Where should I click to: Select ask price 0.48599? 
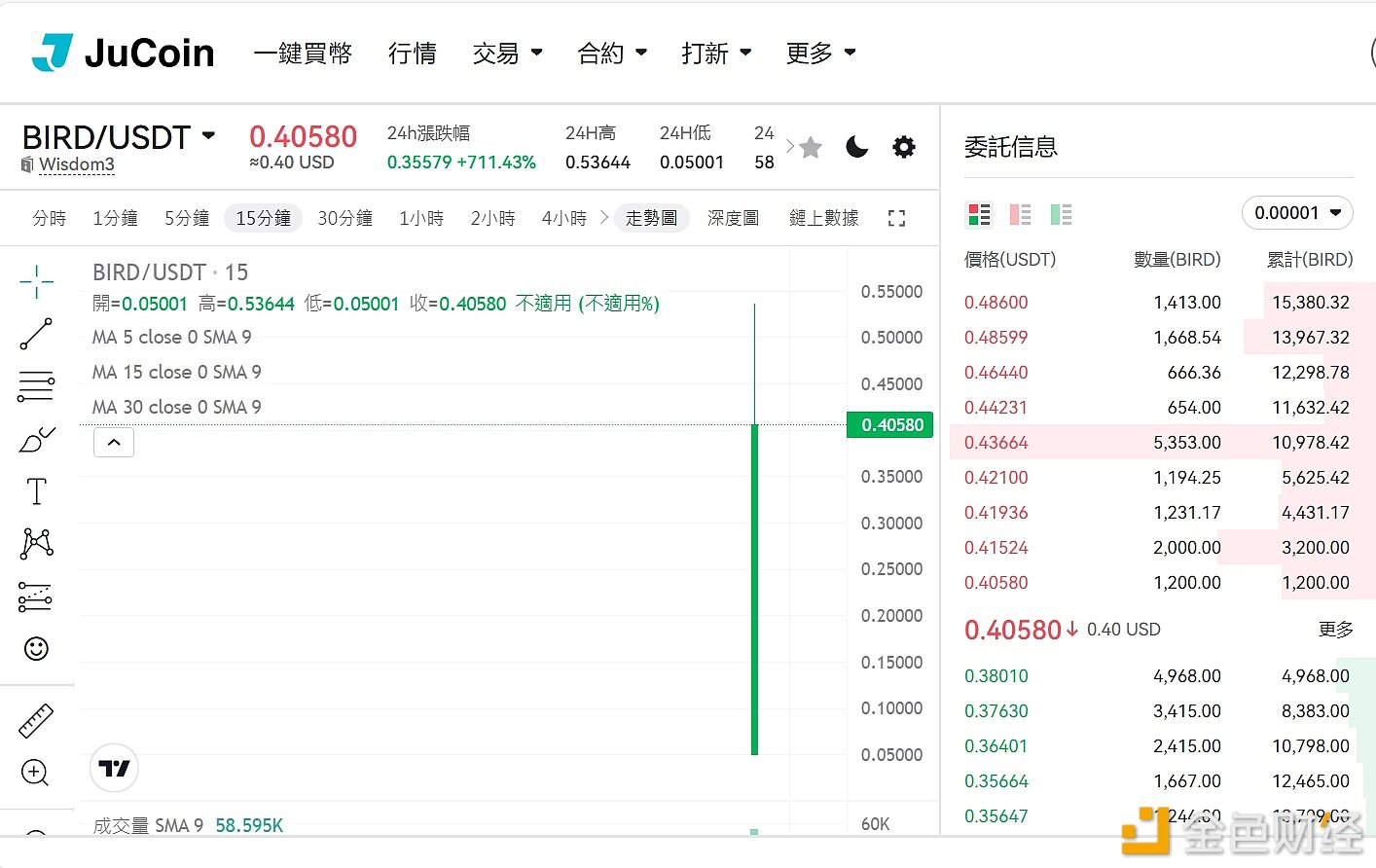click(x=996, y=337)
